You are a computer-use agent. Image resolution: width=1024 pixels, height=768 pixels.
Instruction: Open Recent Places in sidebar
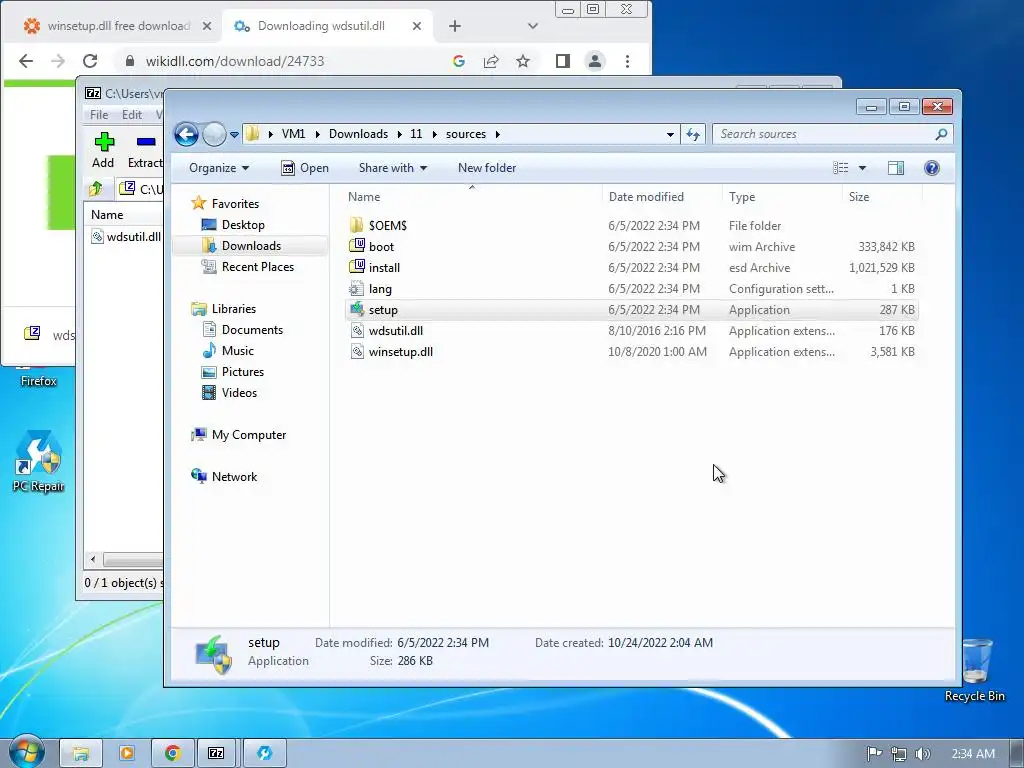[x=257, y=266]
